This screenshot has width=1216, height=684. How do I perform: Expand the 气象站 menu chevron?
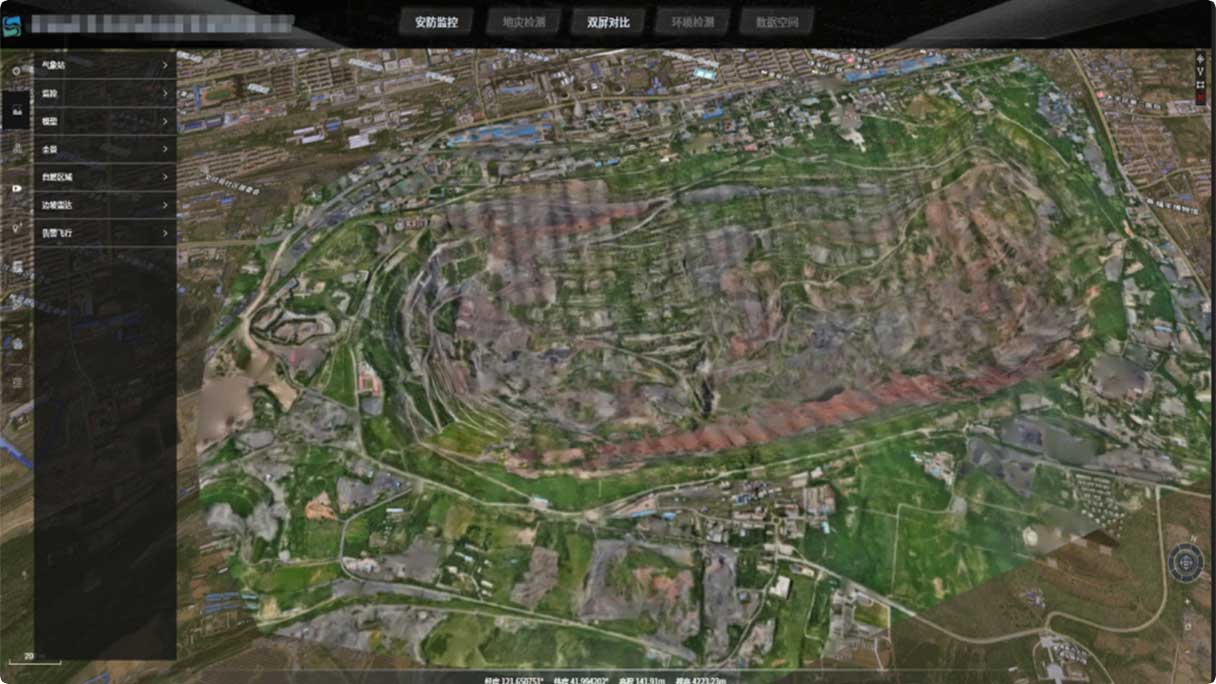[x=165, y=65]
